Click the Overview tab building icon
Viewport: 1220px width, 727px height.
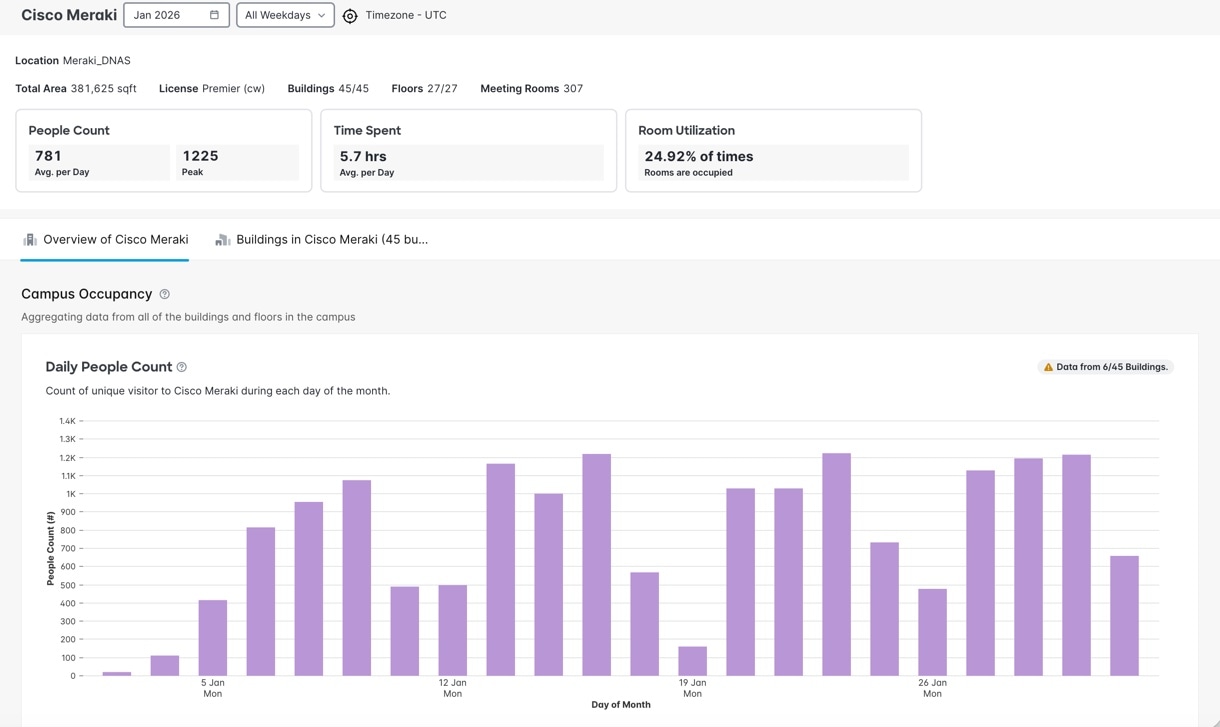(x=30, y=240)
